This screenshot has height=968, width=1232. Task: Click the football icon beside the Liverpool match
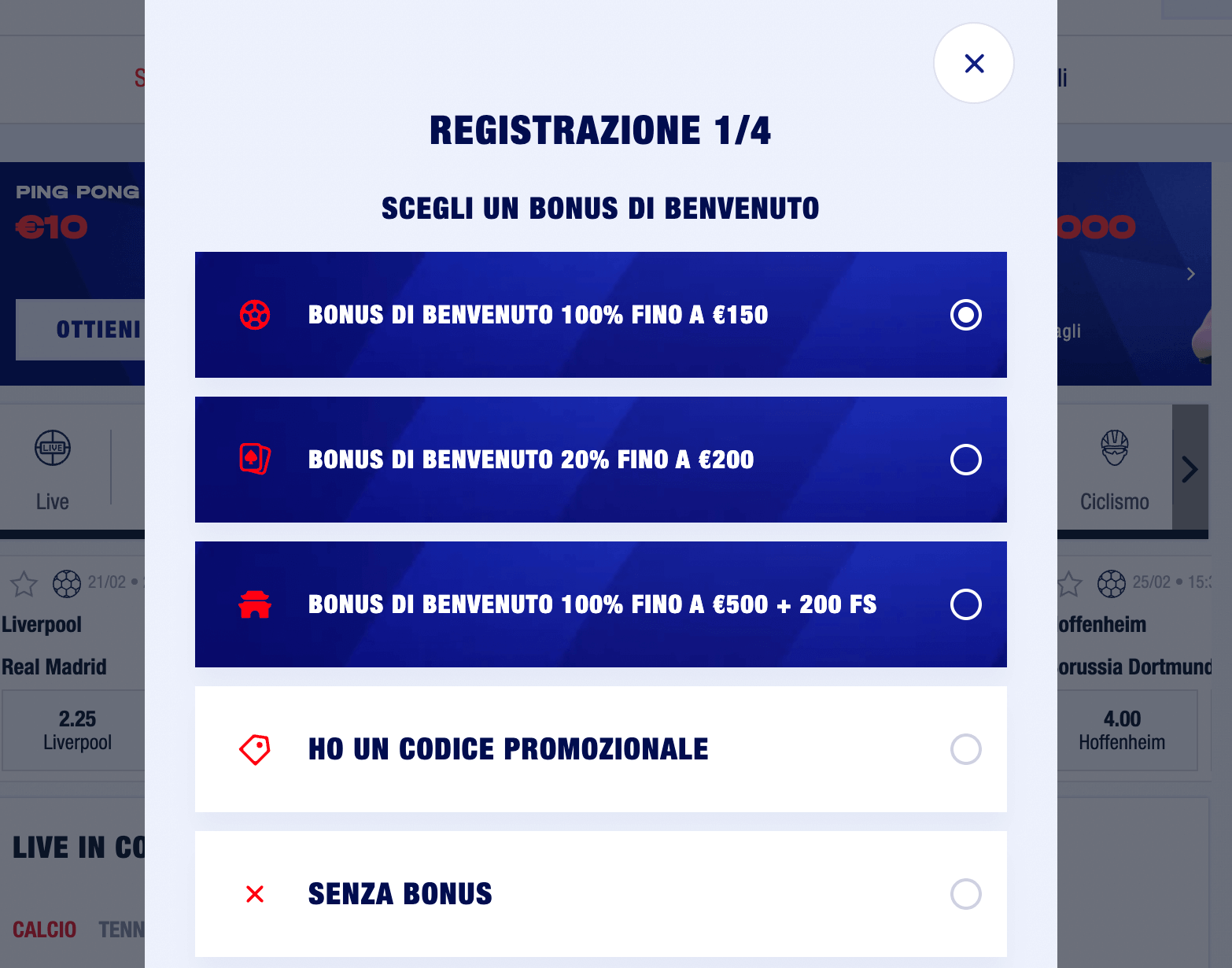(67, 584)
